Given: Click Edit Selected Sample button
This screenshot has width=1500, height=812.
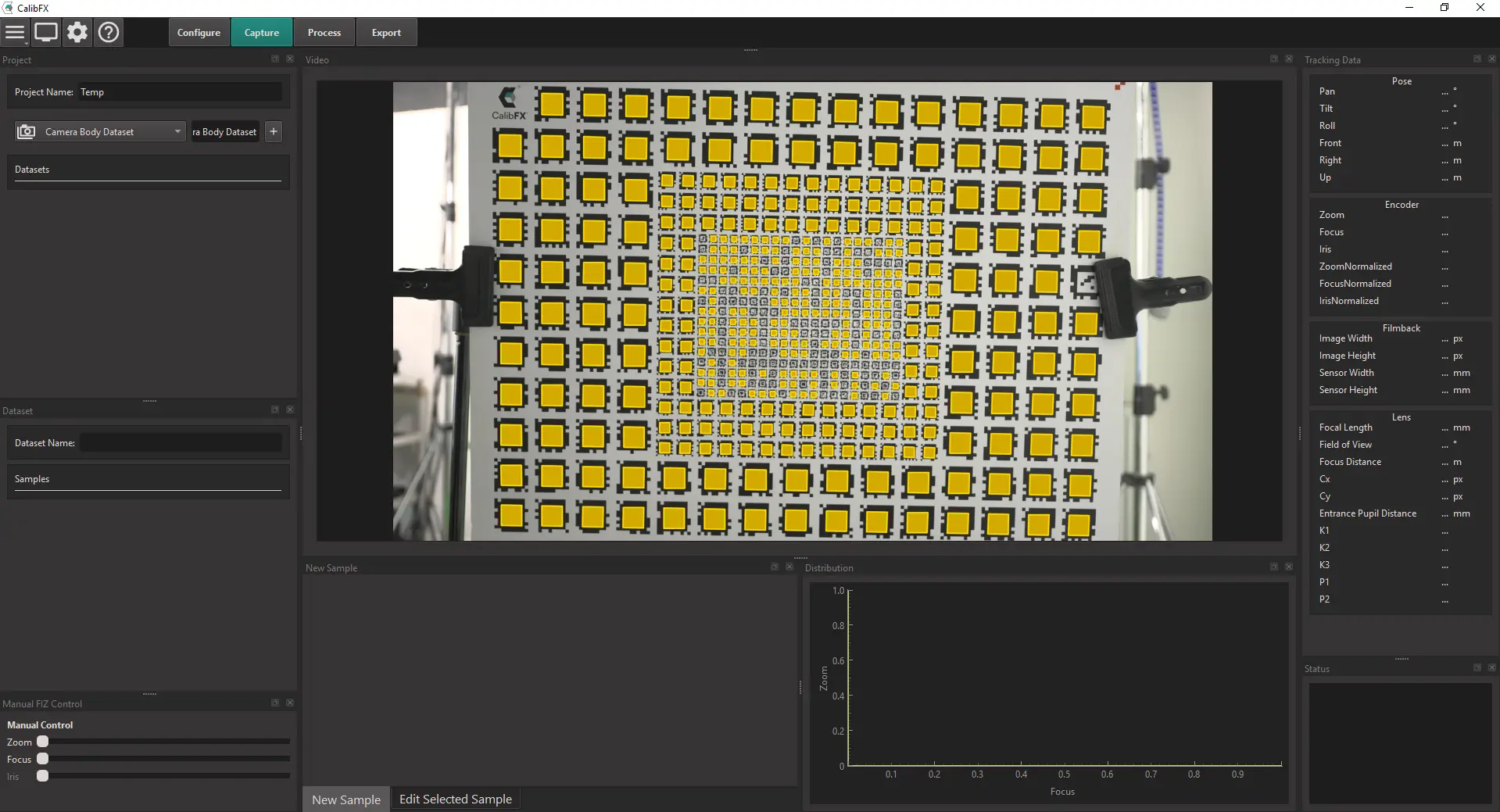Looking at the screenshot, I should (x=456, y=799).
